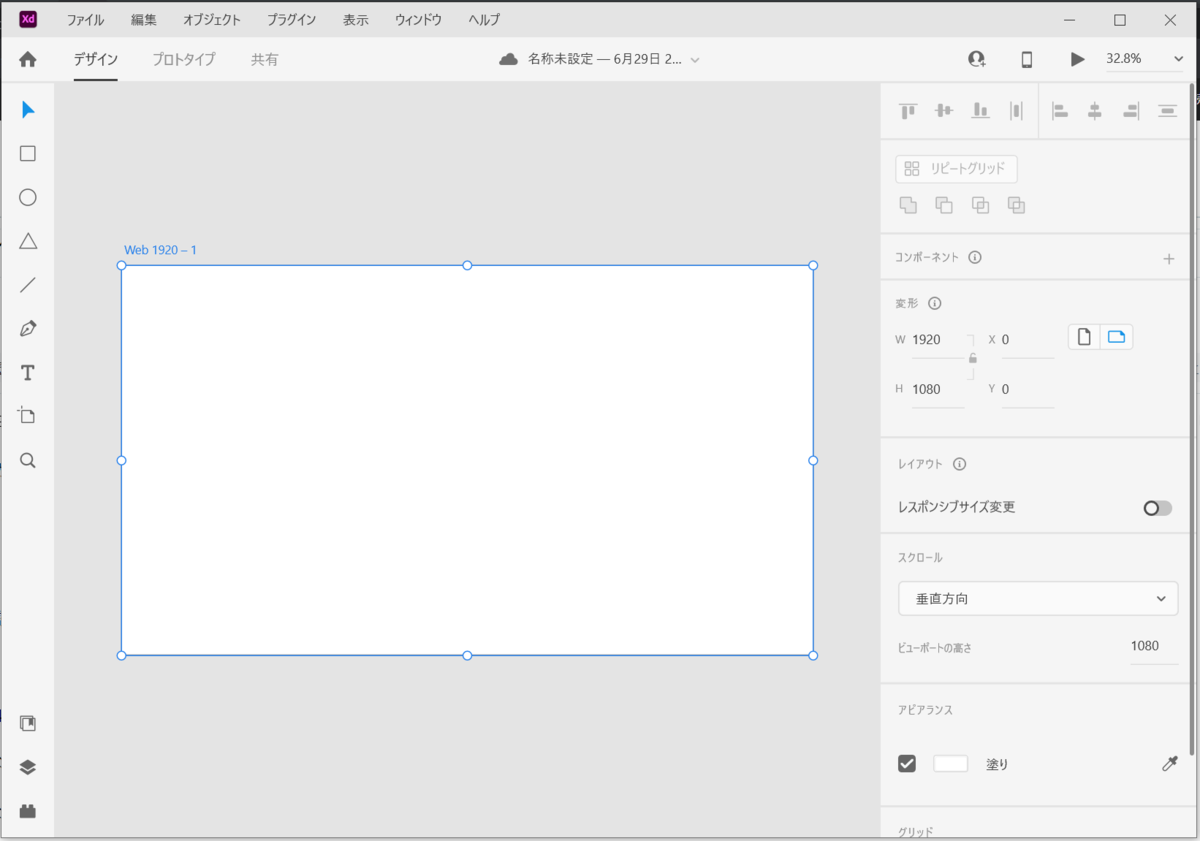
Task: Click the Web 1920 – 1 artboard label
Action: (x=160, y=250)
